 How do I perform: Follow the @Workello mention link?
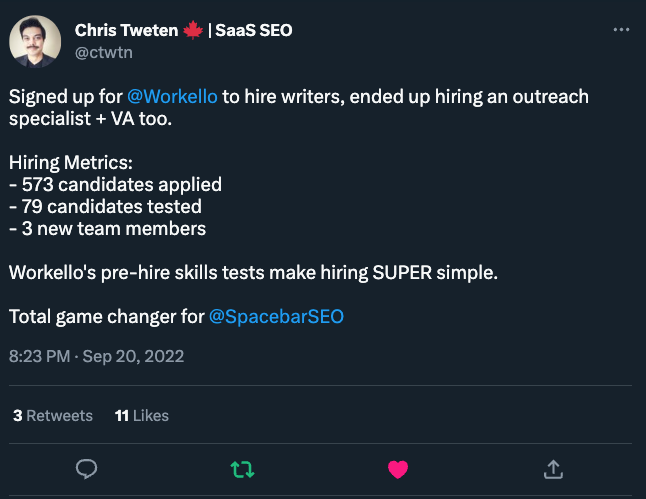(x=172, y=97)
